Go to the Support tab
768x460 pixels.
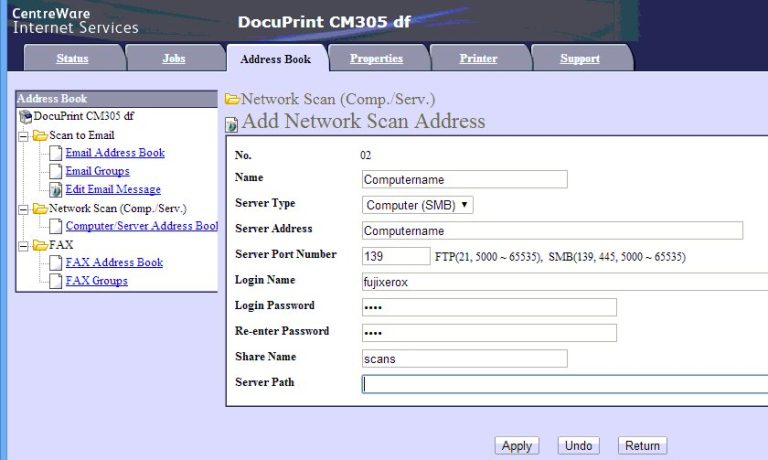click(580, 59)
